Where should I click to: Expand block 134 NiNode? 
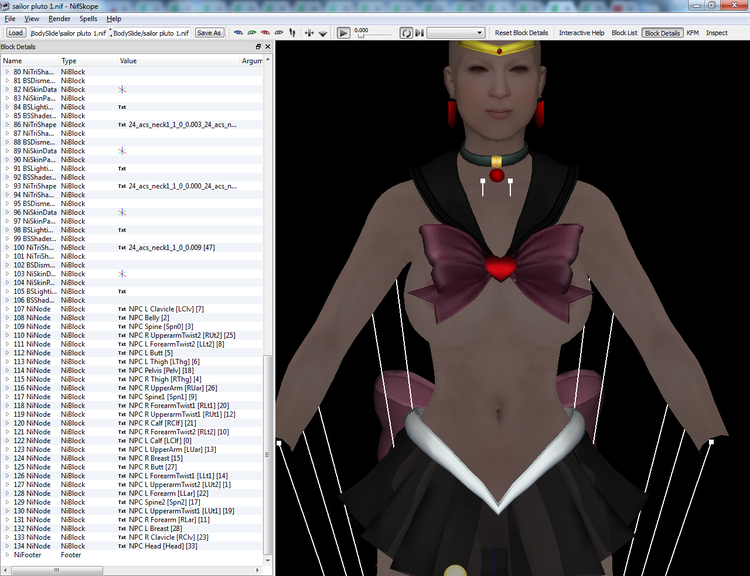click(7, 546)
